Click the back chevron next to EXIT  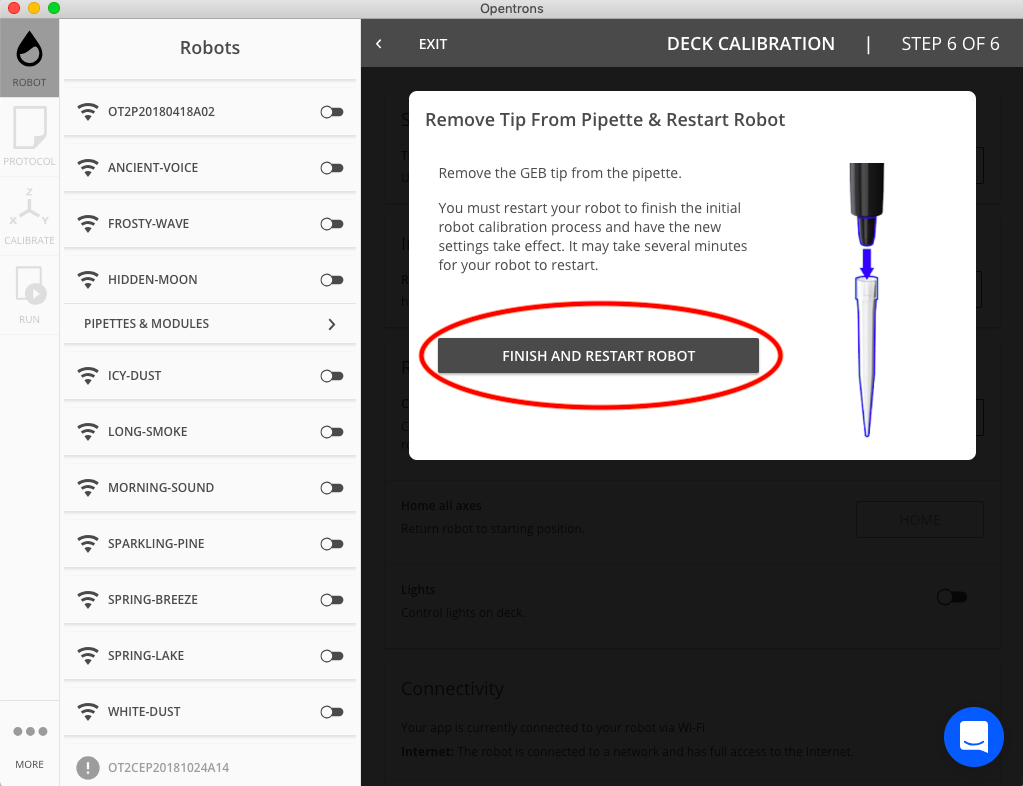point(379,44)
